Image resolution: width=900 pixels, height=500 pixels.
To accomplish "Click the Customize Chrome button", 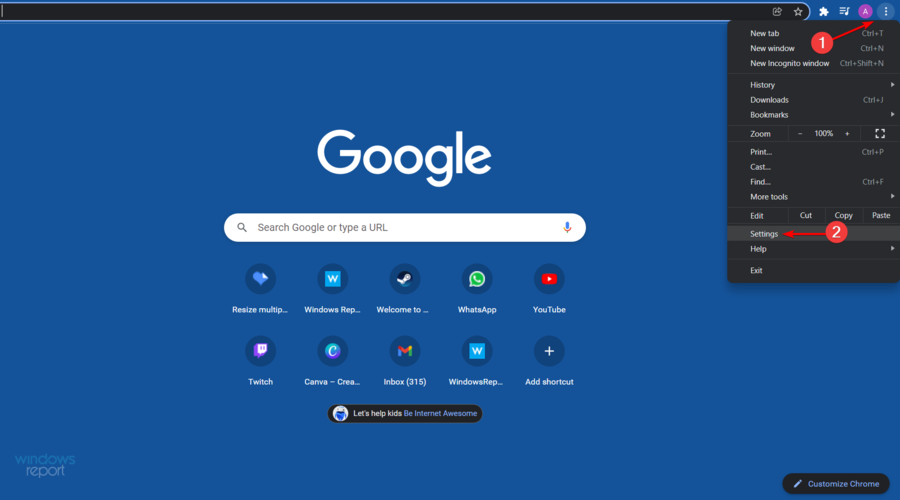I will (836, 484).
